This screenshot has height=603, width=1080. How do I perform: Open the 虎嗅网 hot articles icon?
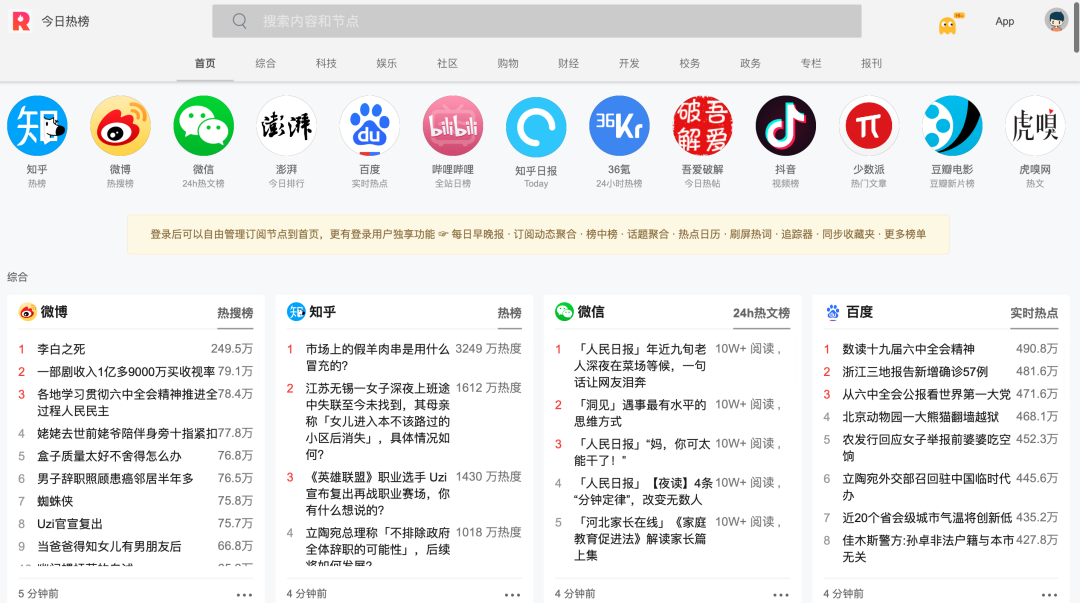[1035, 126]
